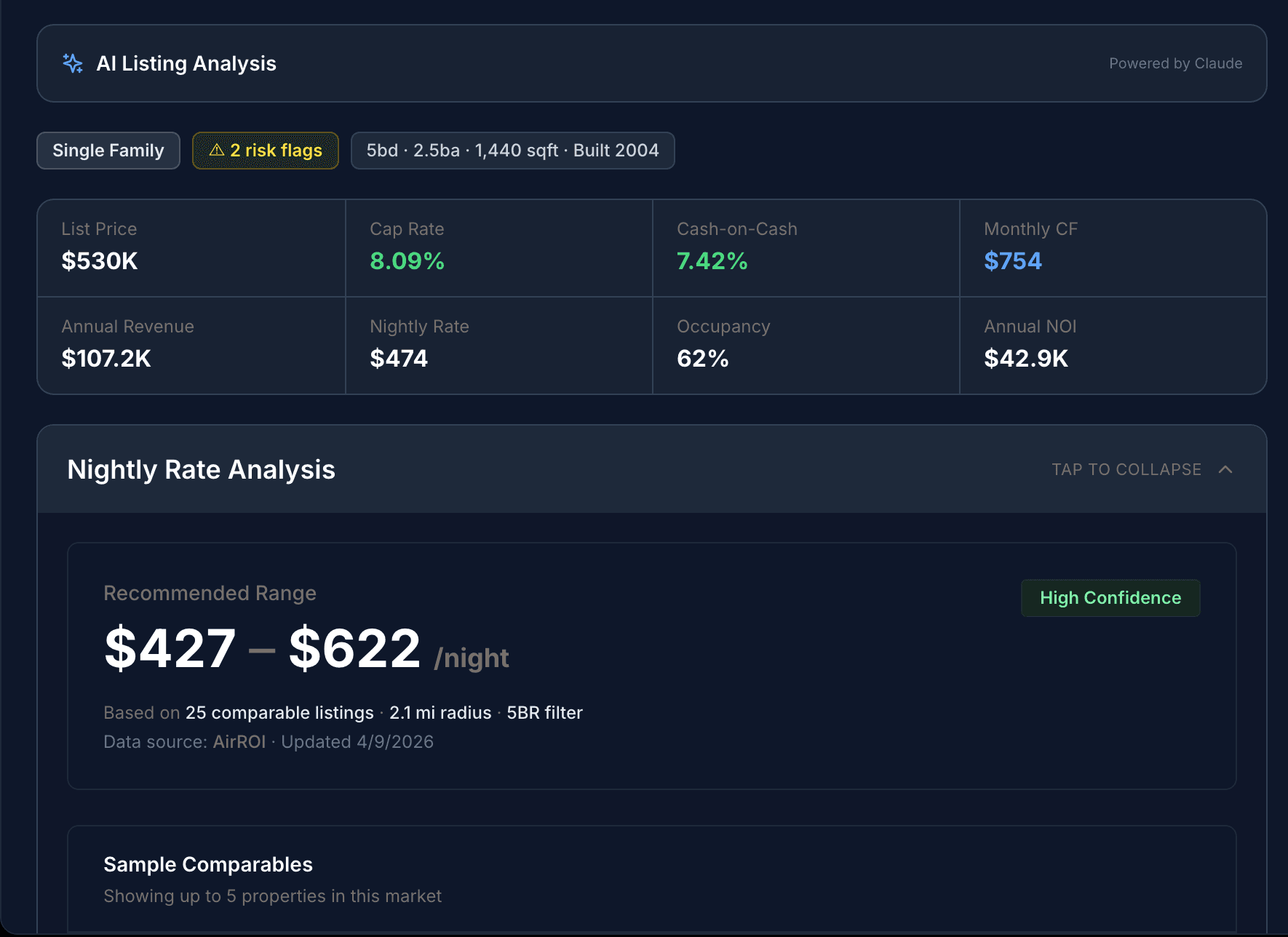Click the Monthly CF $754 stat card
The width and height of the screenshot is (1288, 937).
click(1113, 247)
